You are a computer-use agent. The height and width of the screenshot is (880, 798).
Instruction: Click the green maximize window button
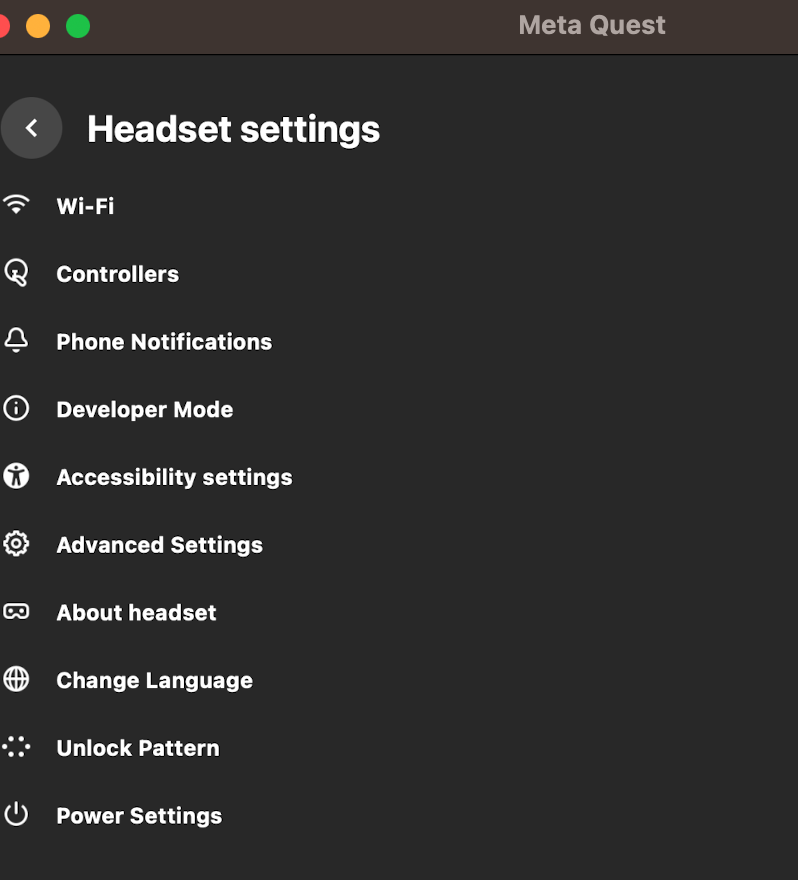pos(78,27)
